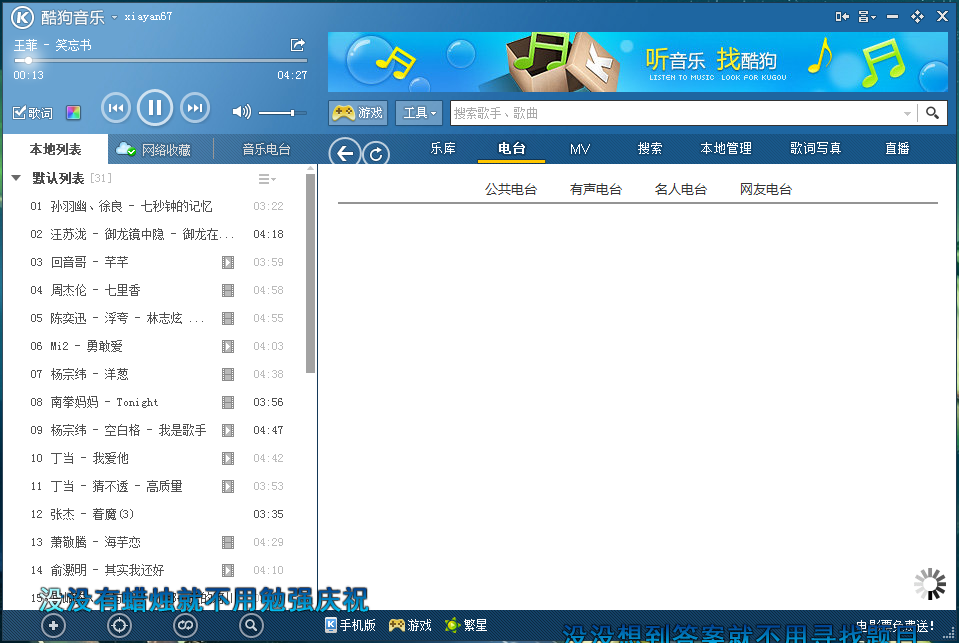
Task: Switch to 网络收藏 tab
Action: point(161,149)
